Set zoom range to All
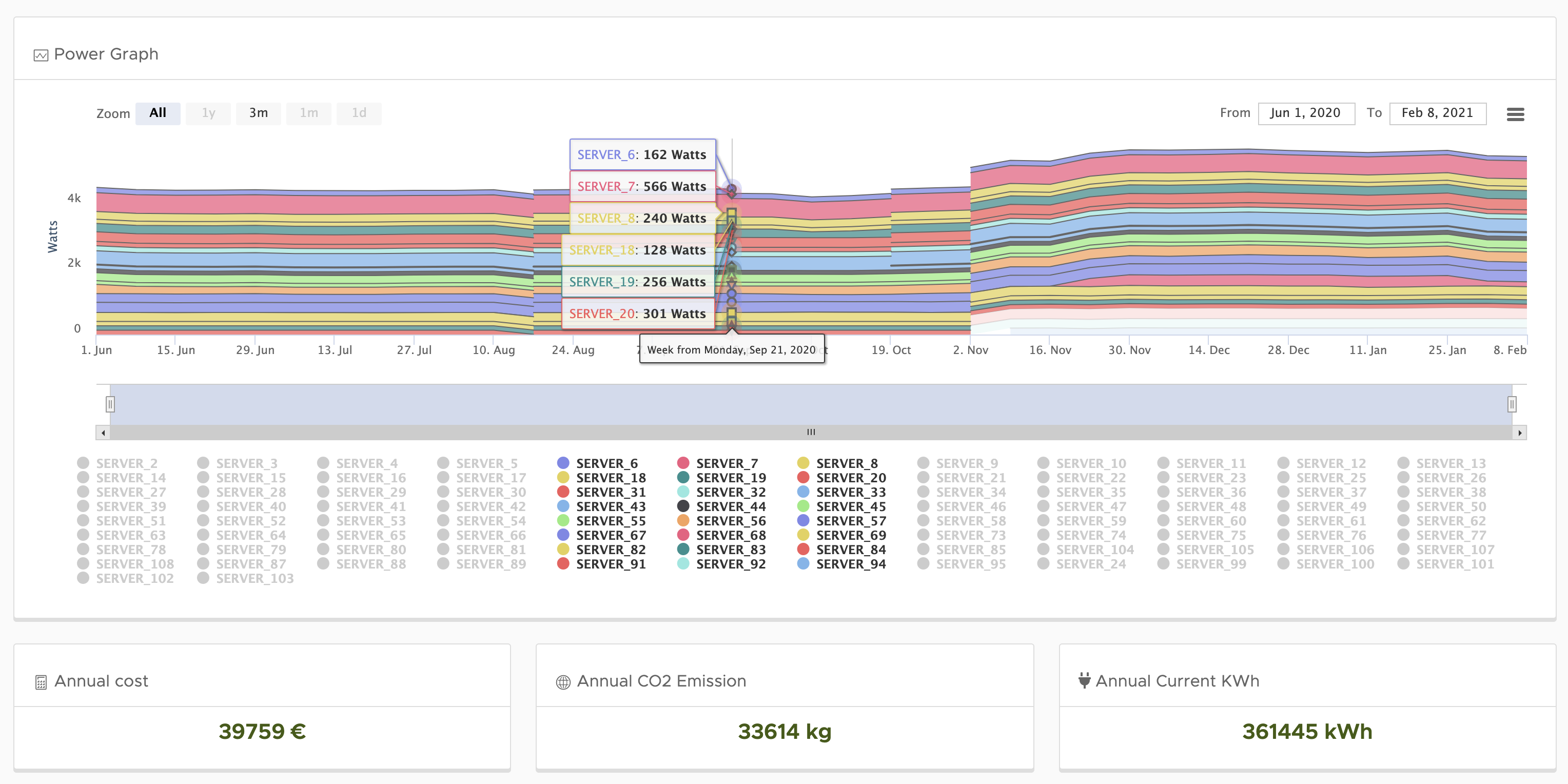The height and width of the screenshot is (784, 1568). click(158, 113)
